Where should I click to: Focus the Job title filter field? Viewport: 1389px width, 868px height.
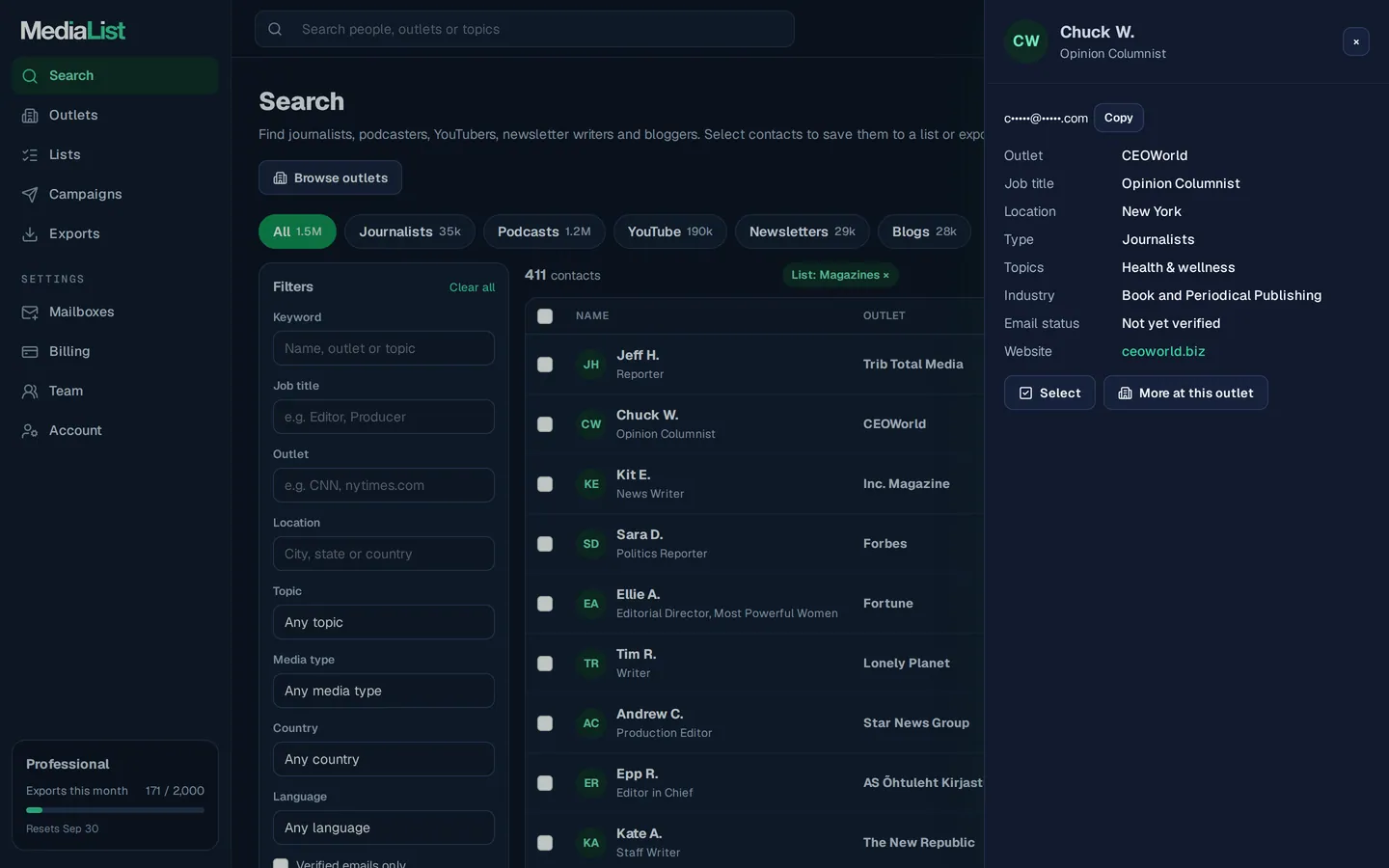[384, 417]
